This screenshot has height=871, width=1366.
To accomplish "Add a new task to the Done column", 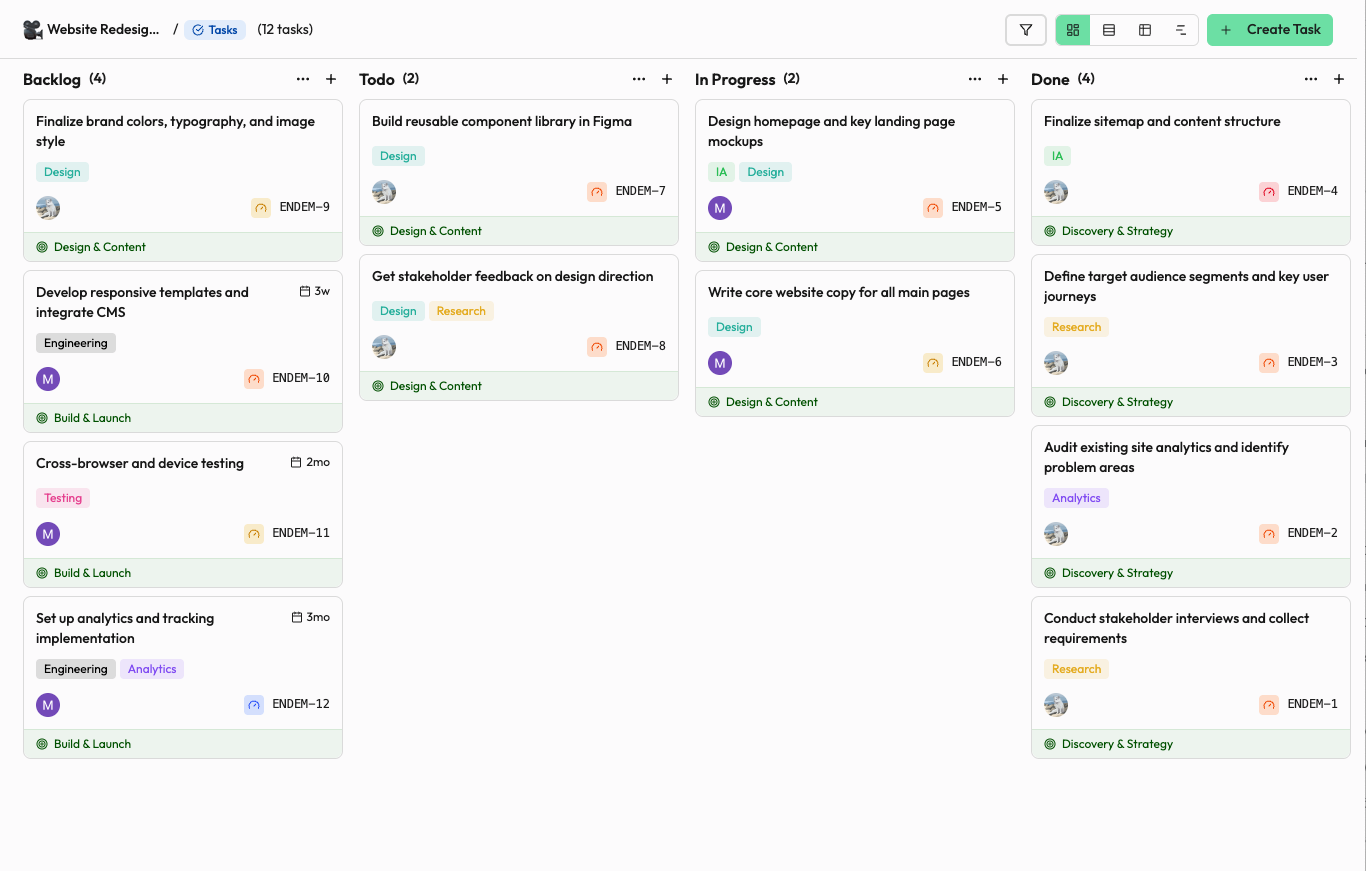I will pos(1339,78).
